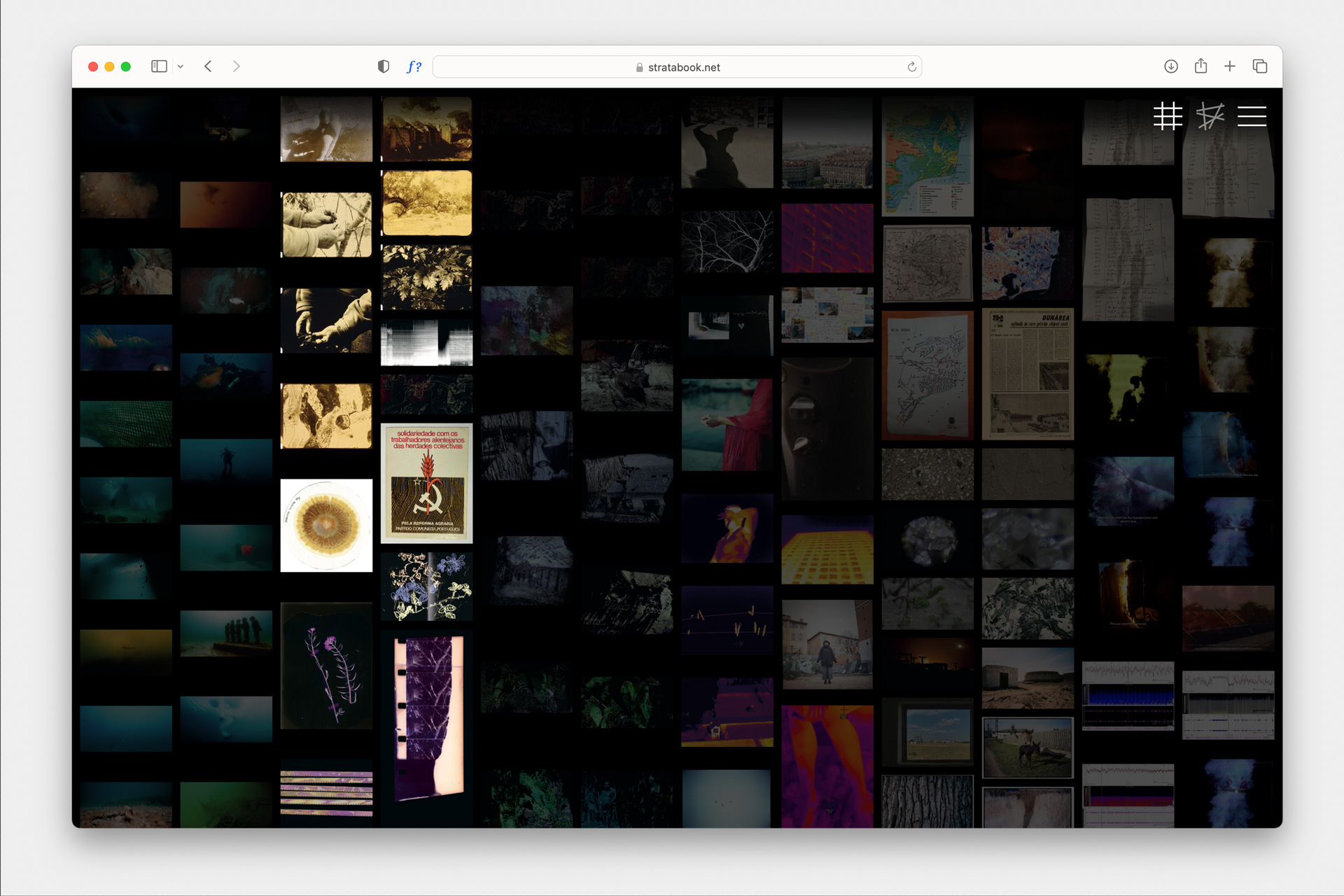Click the Safari sidebar toggle icon
This screenshot has height=896, width=1344.
pos(159,66)
